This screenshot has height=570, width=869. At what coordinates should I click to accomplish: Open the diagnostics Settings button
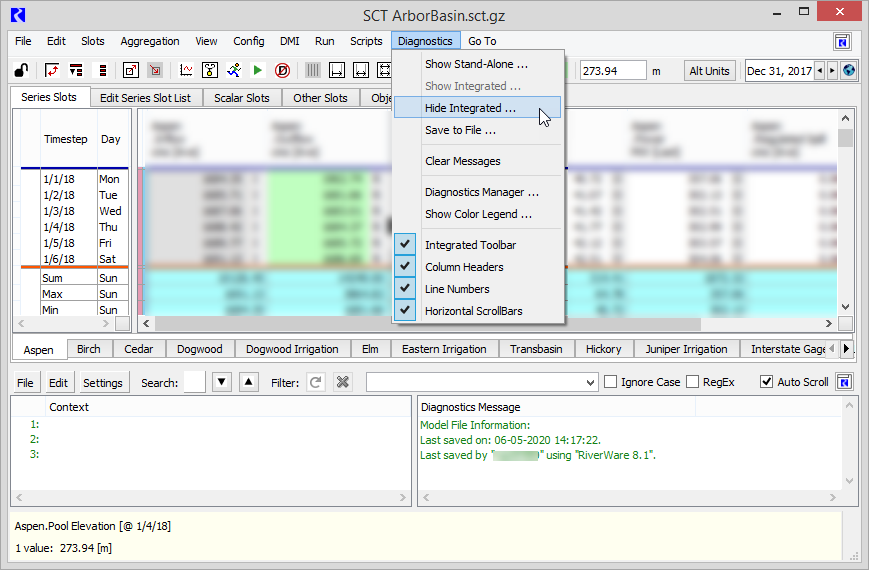pyautogui.click(x=102, y=382)
